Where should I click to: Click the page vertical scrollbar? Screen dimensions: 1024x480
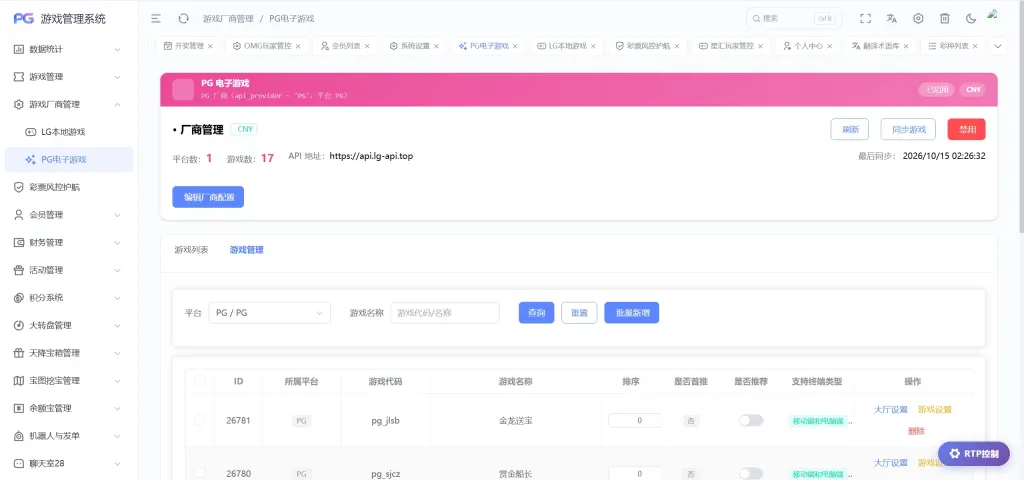pos(1019,118)
